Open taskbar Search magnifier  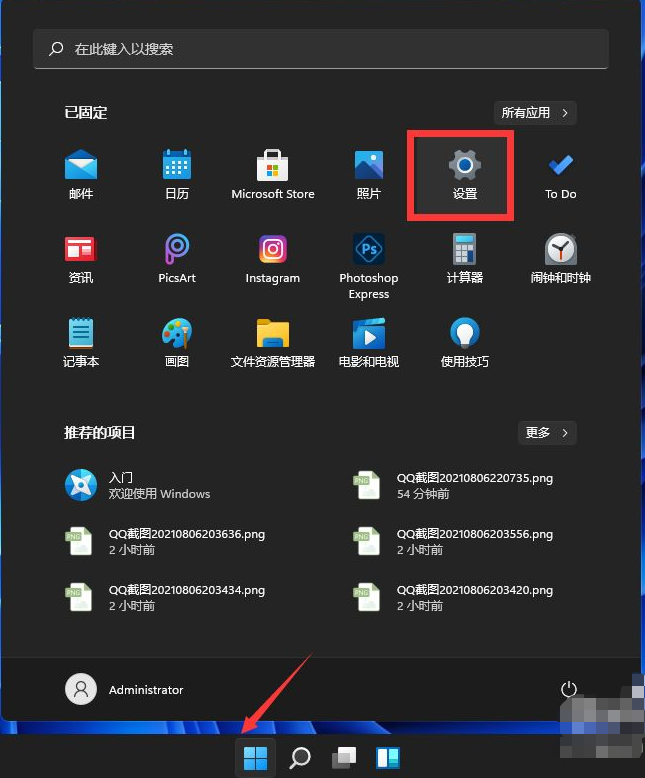point(300,758)
